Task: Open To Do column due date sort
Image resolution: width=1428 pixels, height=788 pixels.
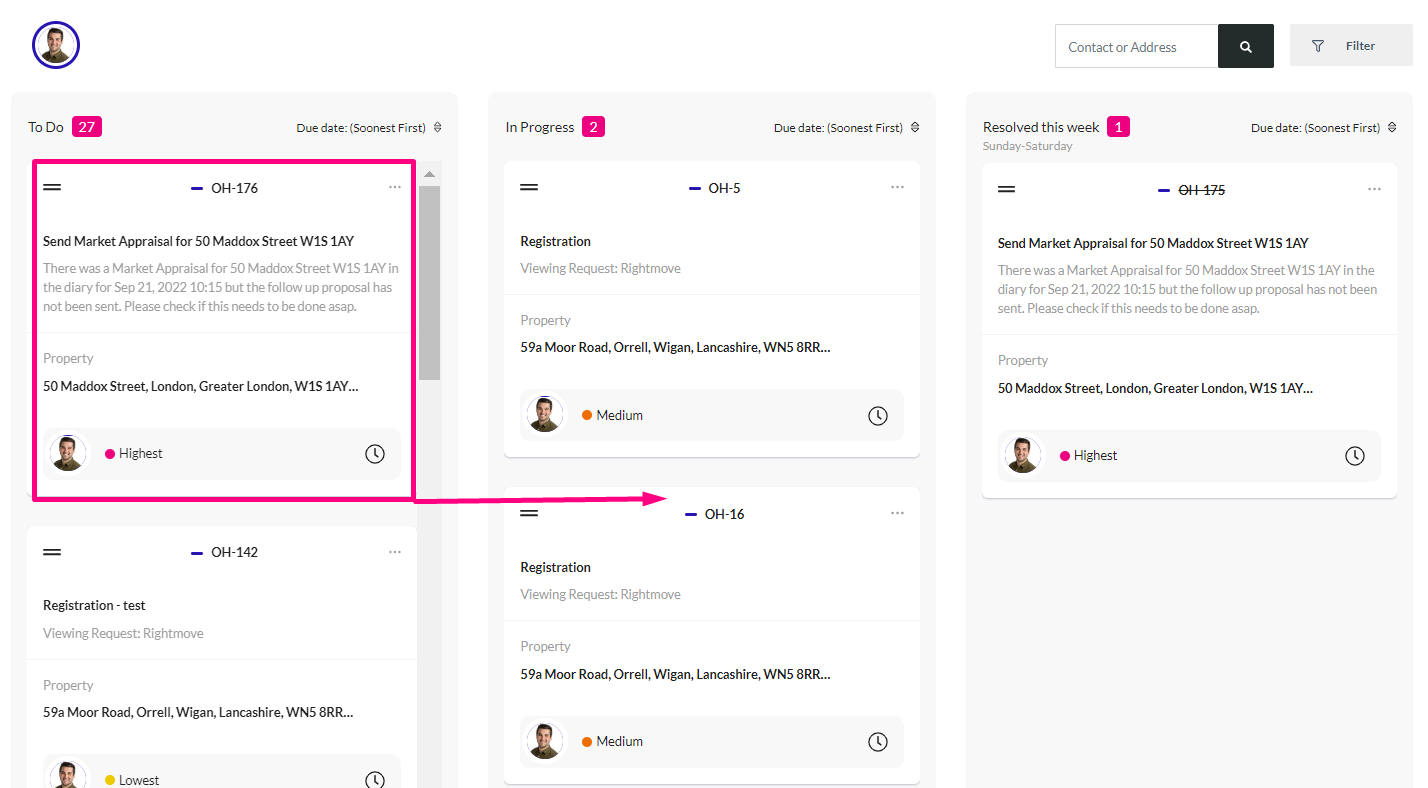Action: point(369,128)
